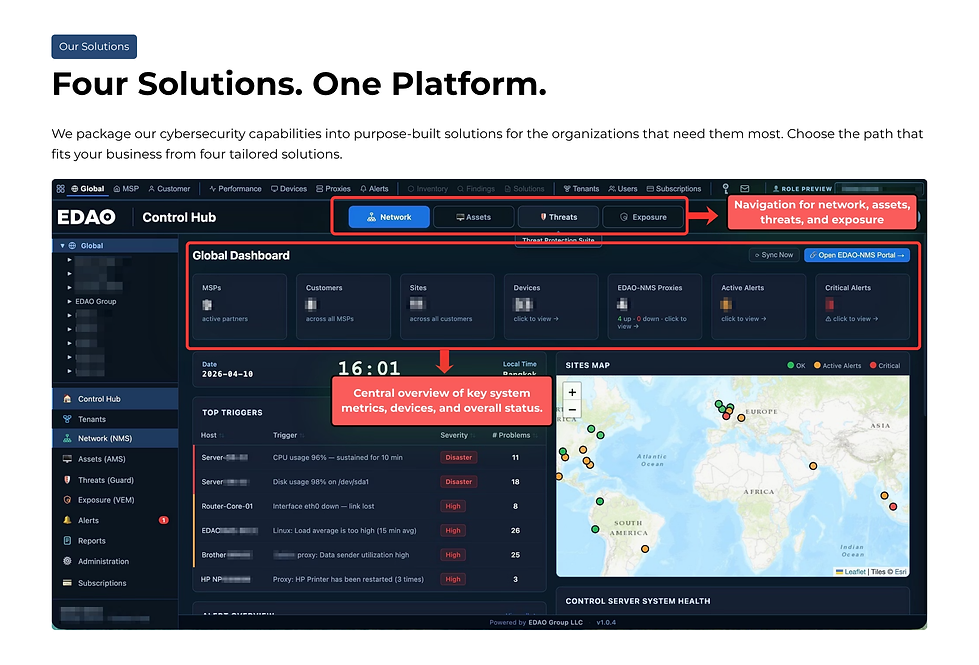
Task: Open the EDAO-NMS Proxies card
Action: (x=654, y=306)
